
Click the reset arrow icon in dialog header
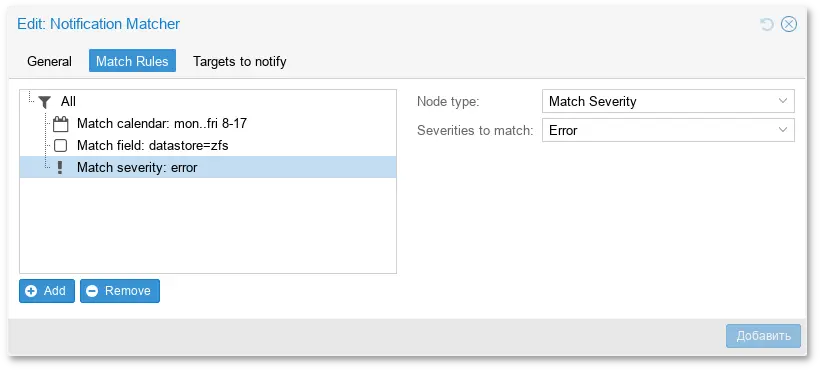pyautogui.click(x=767, y=24)
